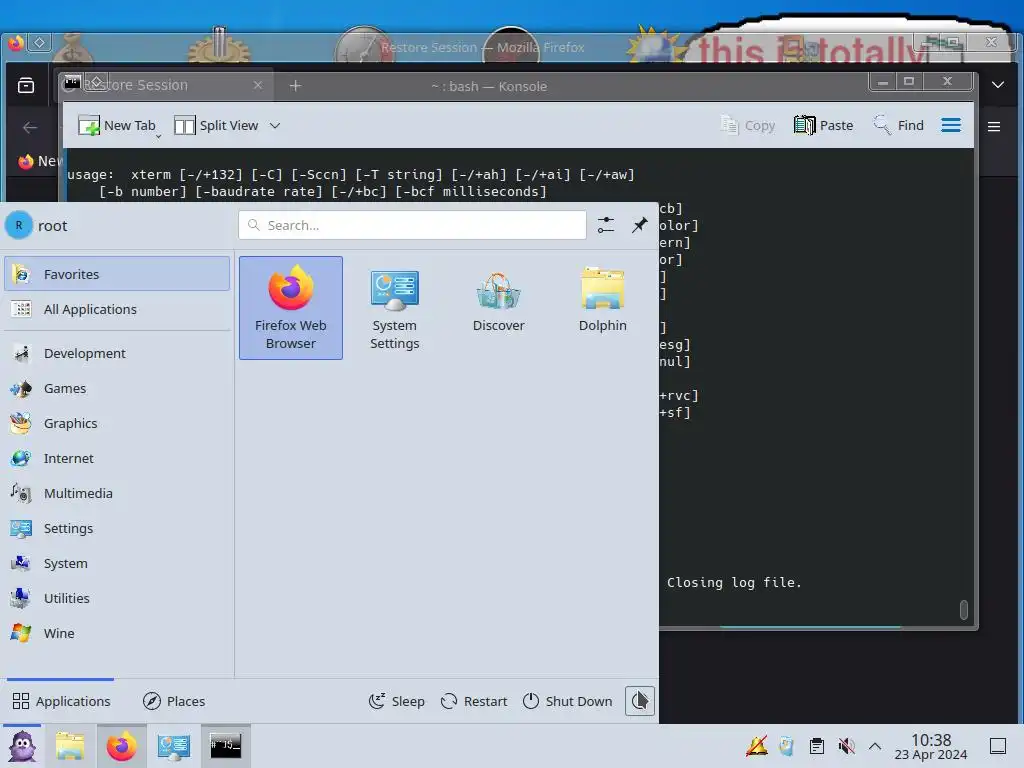Click Copy in Konsole toolbar

tap(748, 125)
